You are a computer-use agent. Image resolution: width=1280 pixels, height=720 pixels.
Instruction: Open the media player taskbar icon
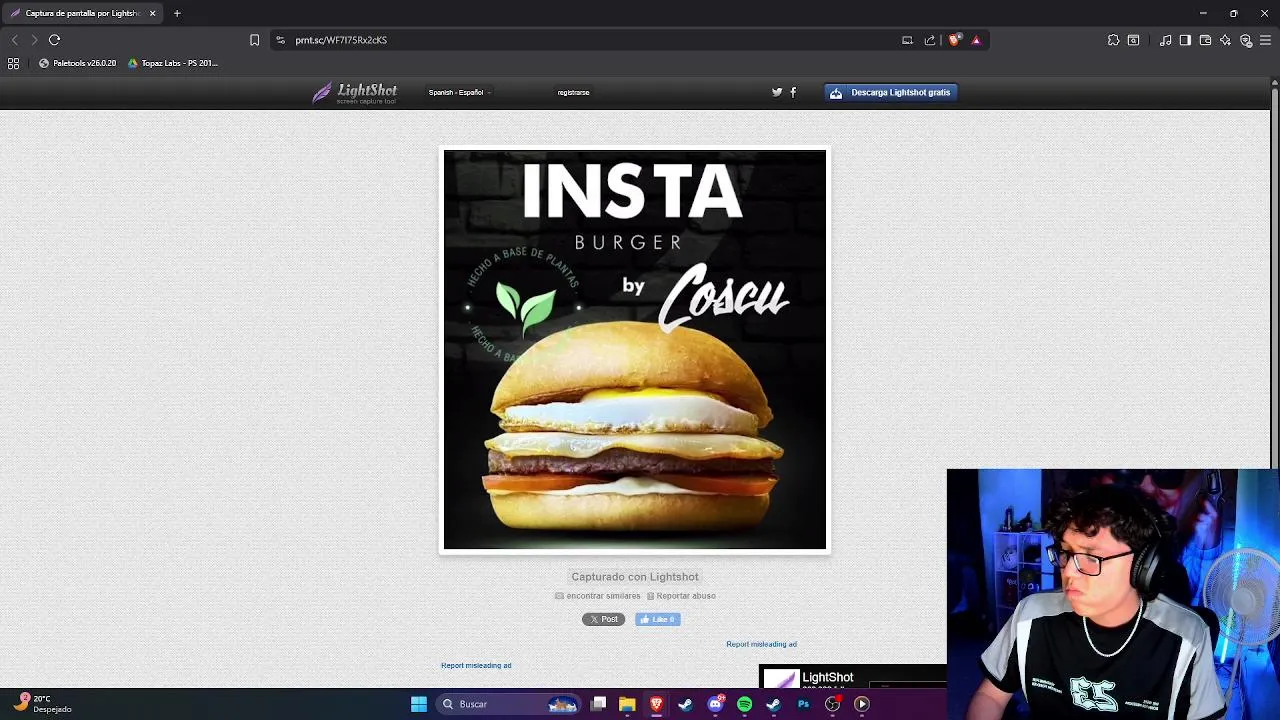[862, 704]
